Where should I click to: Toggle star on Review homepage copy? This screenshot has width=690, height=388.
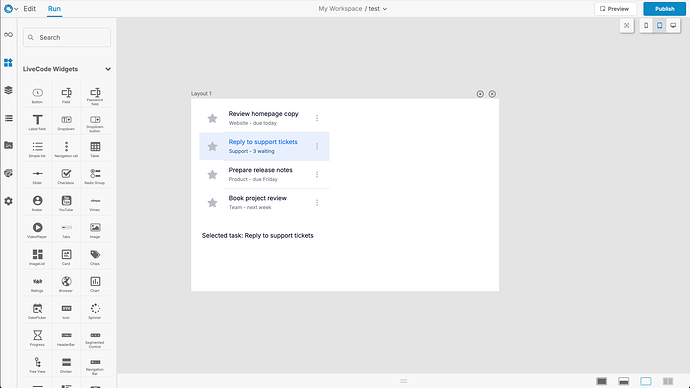pyautogui.click(x=212, y=118)
